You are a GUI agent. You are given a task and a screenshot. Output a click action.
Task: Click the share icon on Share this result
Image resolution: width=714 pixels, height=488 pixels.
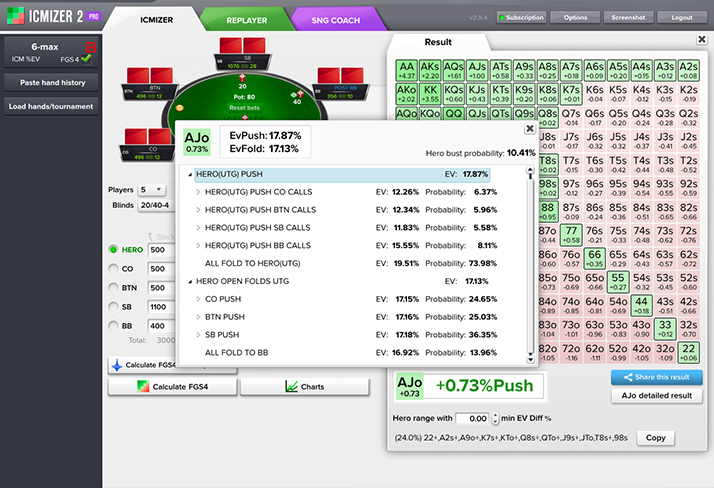point(628,377)
